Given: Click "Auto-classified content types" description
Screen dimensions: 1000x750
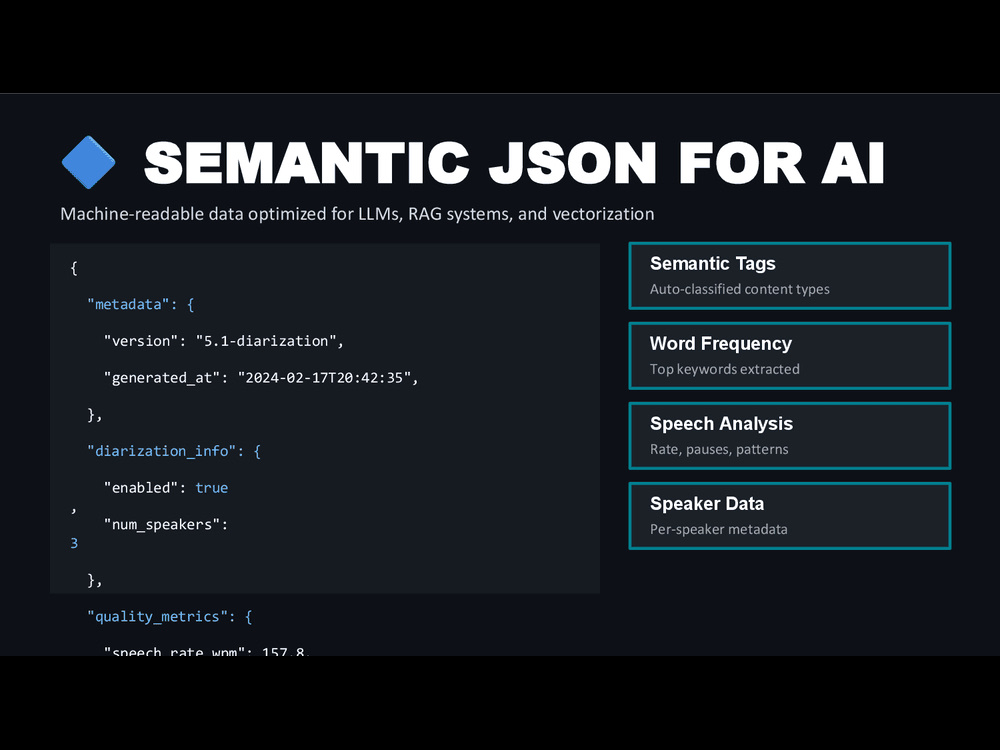Looking at the screenshot, I should click(740, 289).
